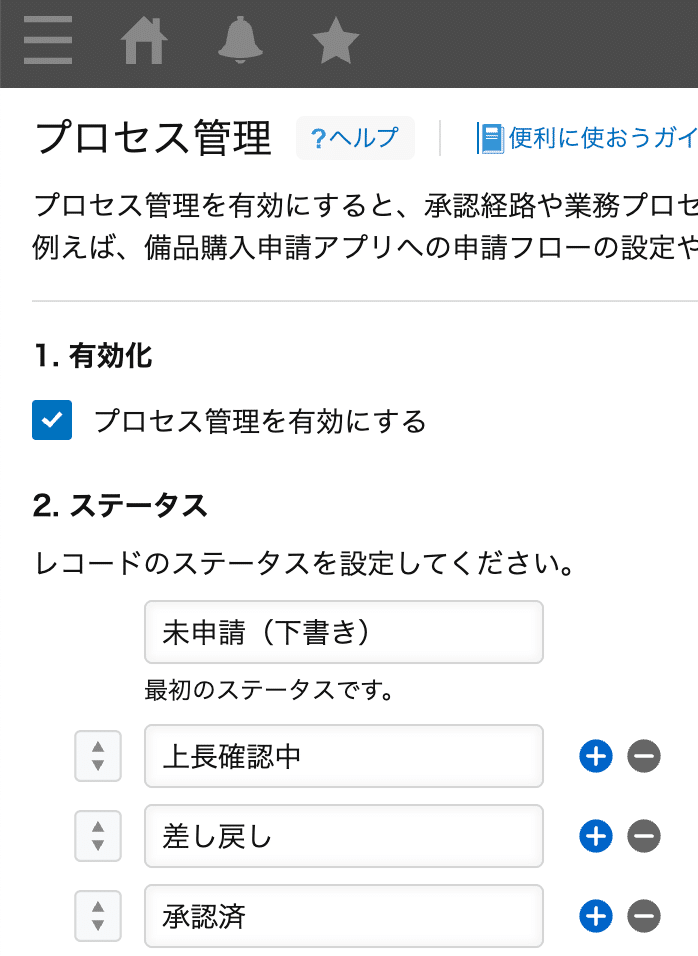Remove the 差し戻し status row
Viewport: 698px width, 956px height.
[644, 836]
